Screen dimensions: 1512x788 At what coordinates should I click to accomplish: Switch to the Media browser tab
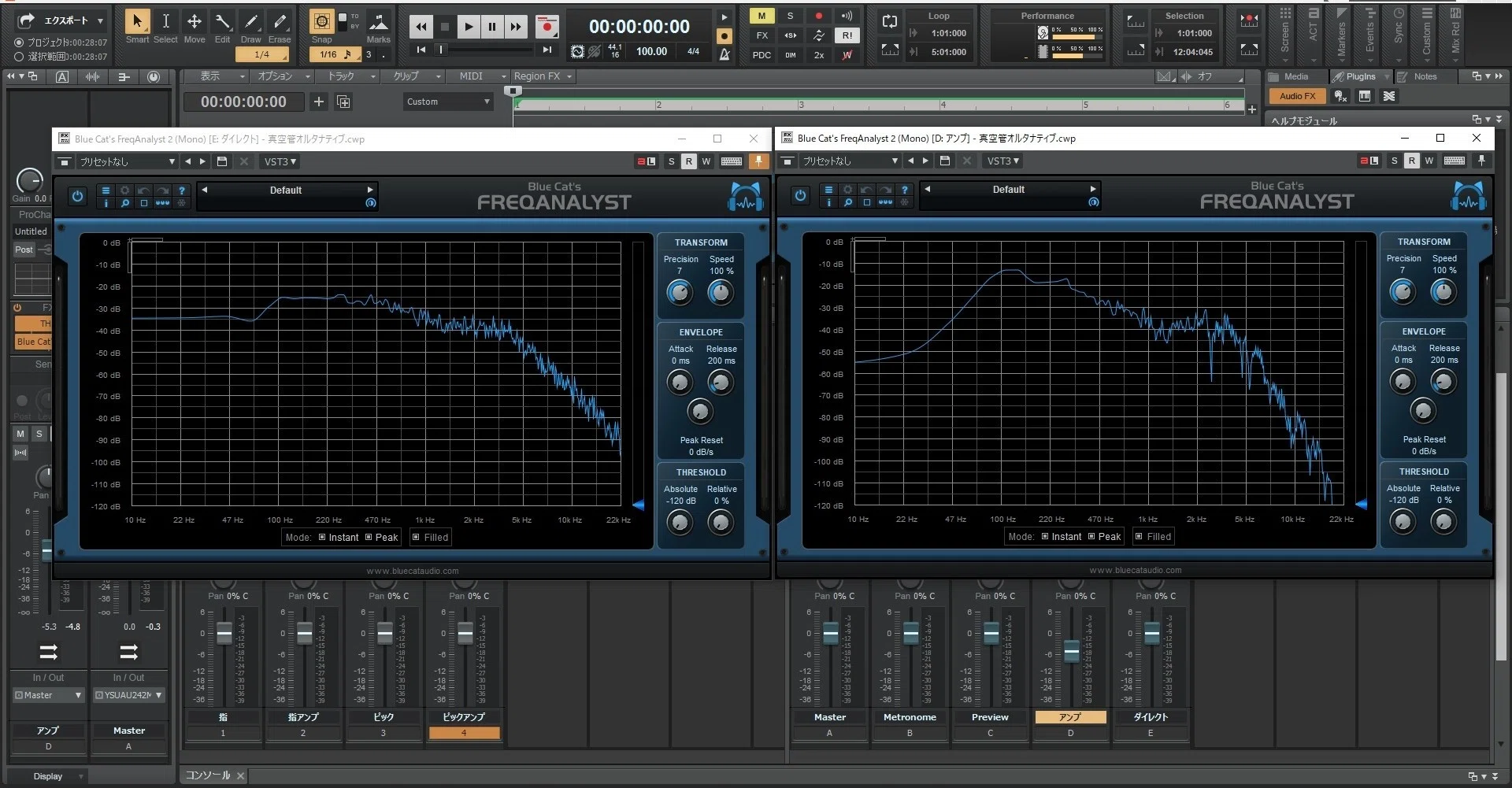click(1296, 76)
